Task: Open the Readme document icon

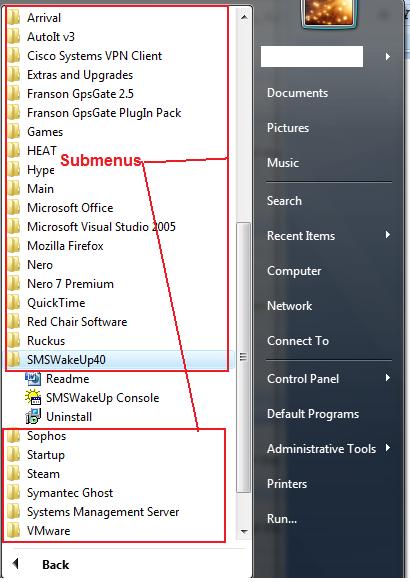Action: [x=33, y=379]
